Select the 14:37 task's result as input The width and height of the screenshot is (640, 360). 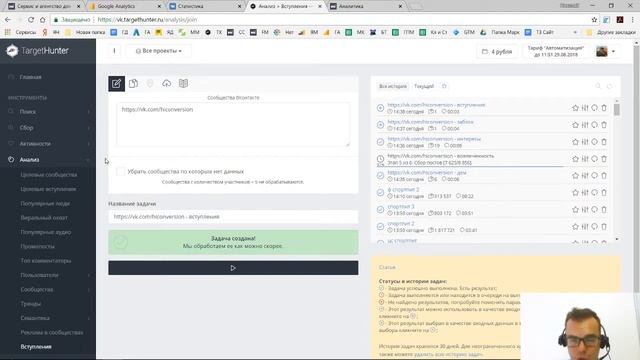[x=380, y=125]
